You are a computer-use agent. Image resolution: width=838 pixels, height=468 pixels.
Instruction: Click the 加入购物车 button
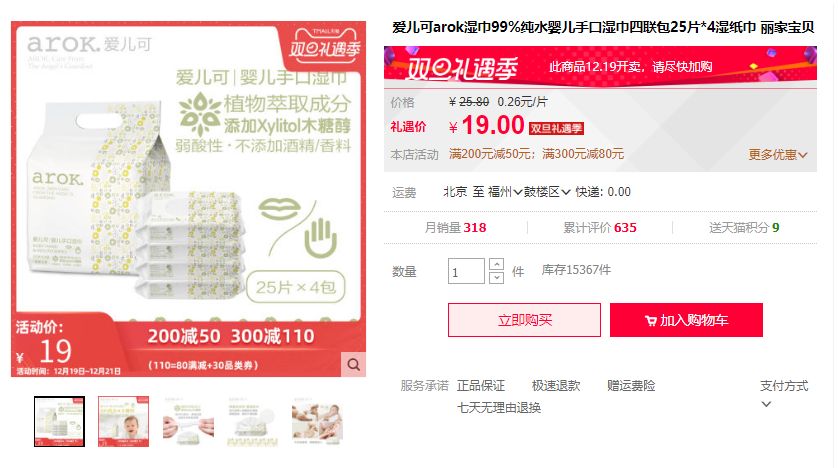[686, 320]
